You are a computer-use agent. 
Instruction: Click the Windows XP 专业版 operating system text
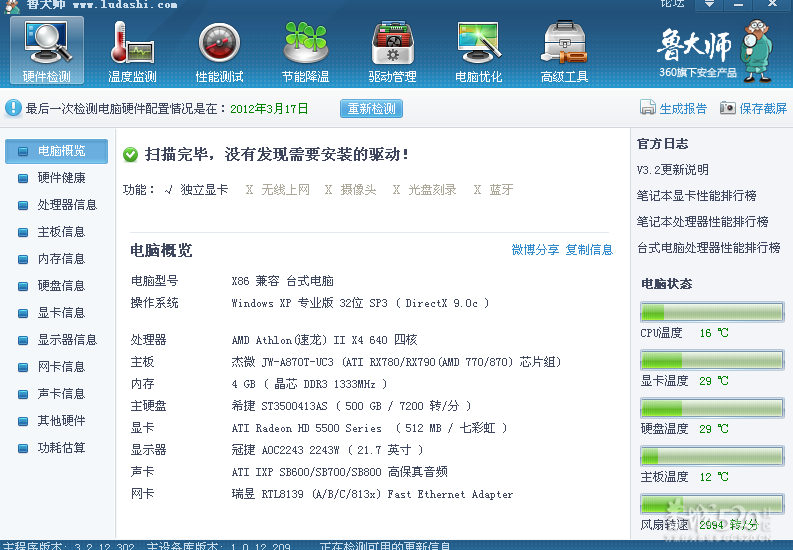[x=360, y=303]
